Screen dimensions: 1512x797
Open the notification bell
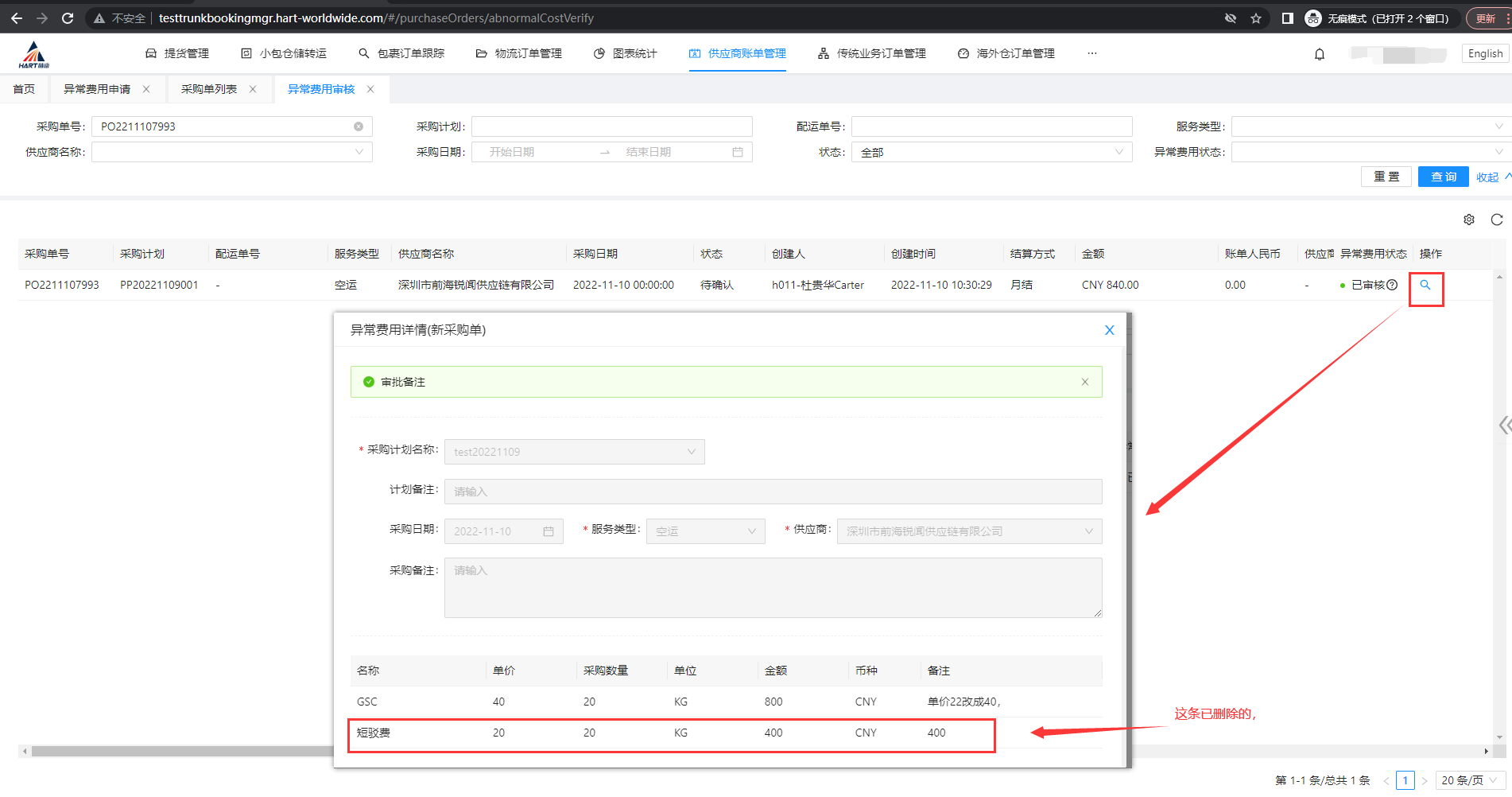pos(1320,54)
